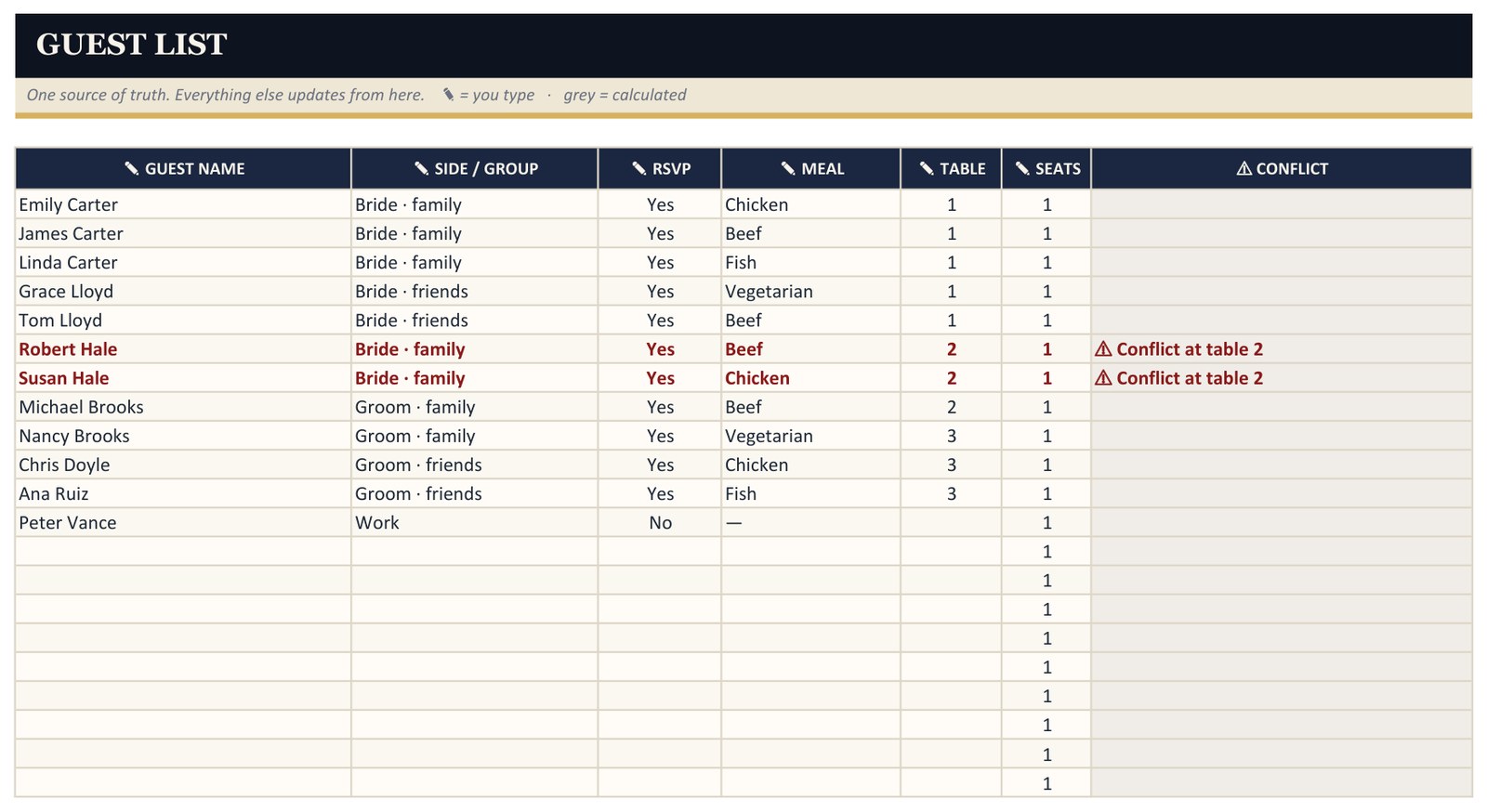Click the dash meal cell for Peter Vance
Image resolution: width=1487 pixels, height=812 pixels.
pyautogui.click(x=810, y=522)
